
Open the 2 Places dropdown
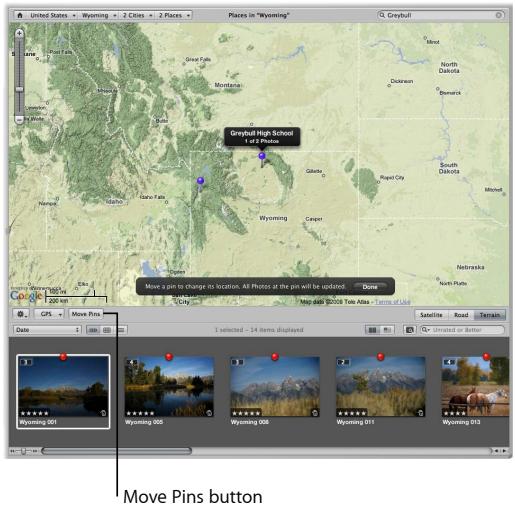(174, 15)
